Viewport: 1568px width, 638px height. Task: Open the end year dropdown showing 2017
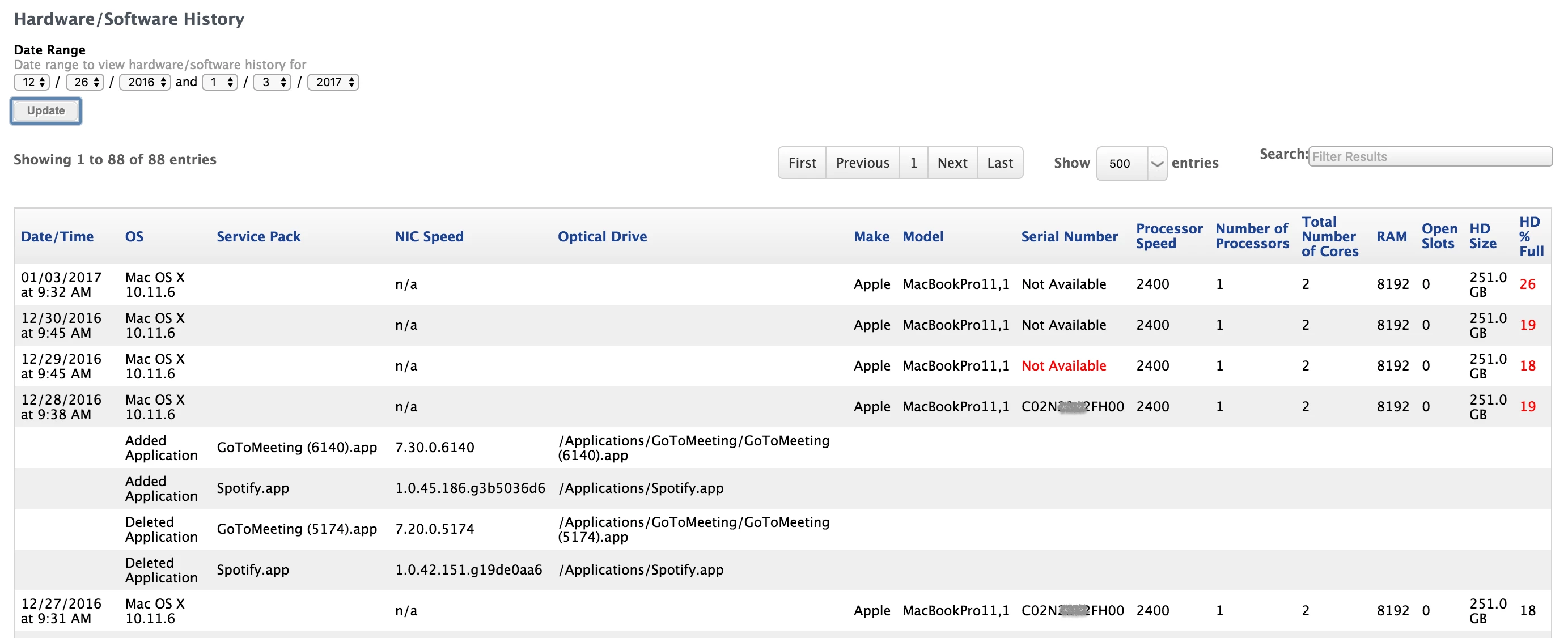333,82
